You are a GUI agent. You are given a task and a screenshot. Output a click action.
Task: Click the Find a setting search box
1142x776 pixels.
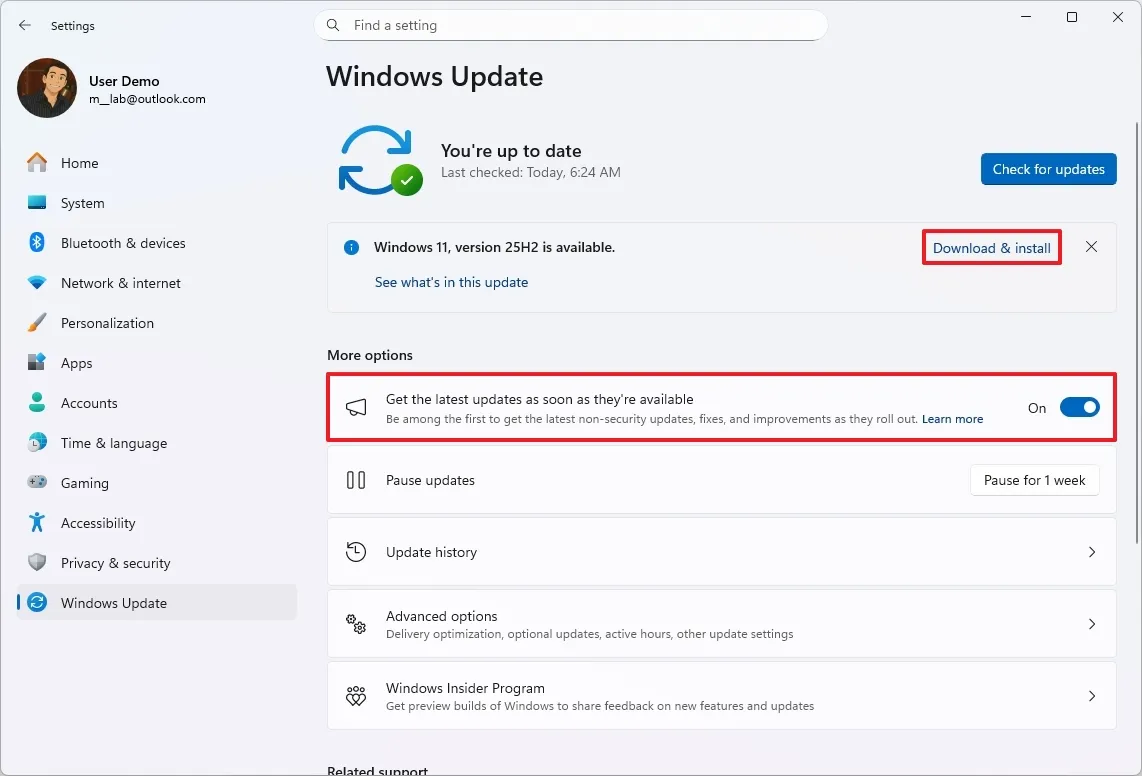(570, 25)
